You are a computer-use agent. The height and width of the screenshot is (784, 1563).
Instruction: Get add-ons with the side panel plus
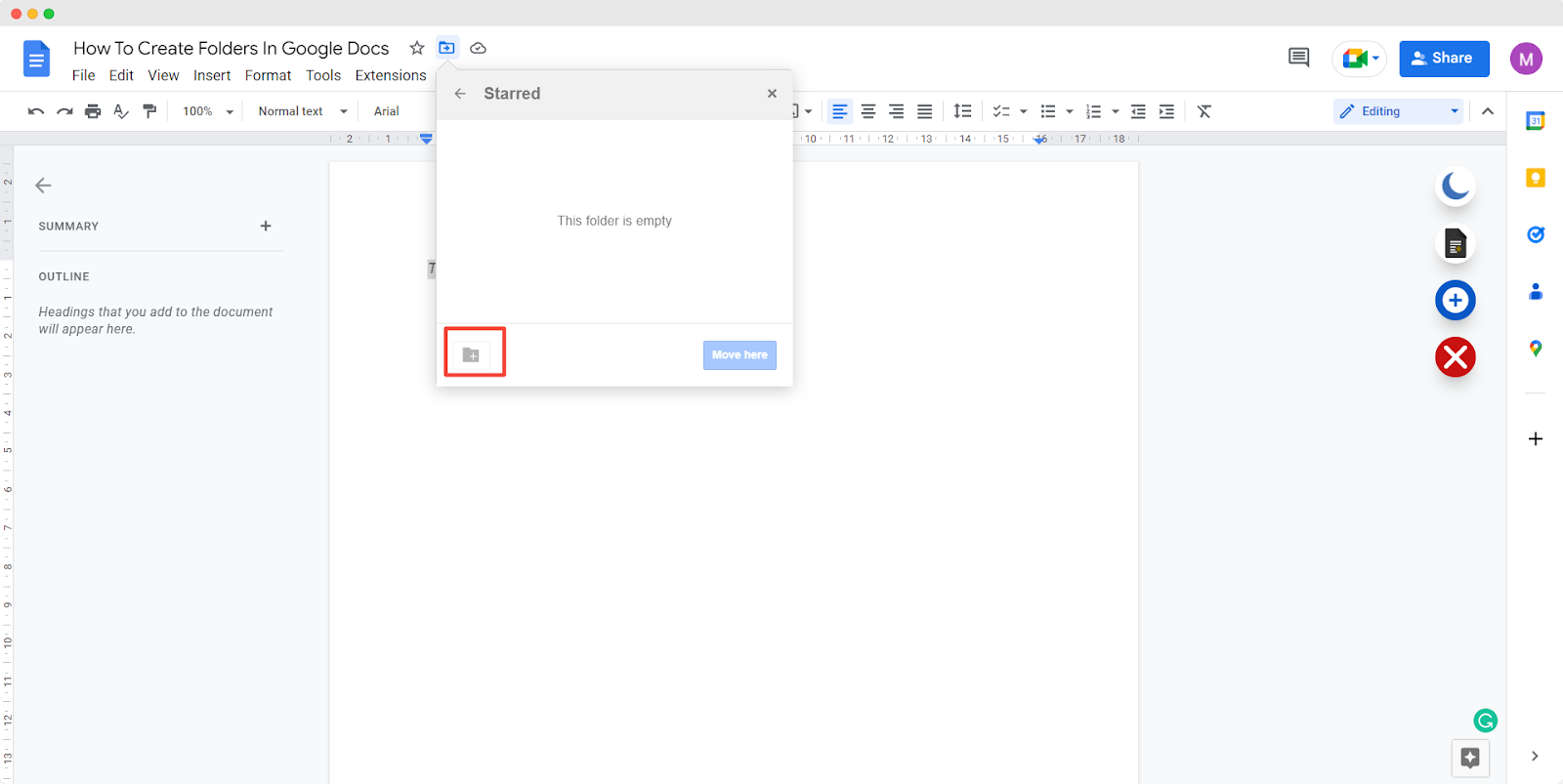point(1536,439)
